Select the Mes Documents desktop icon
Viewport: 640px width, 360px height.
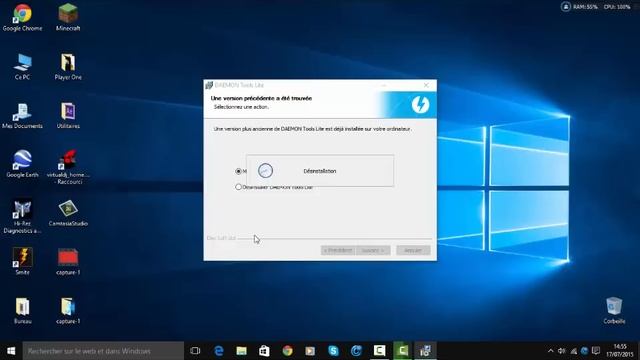(x=22, y=116)
